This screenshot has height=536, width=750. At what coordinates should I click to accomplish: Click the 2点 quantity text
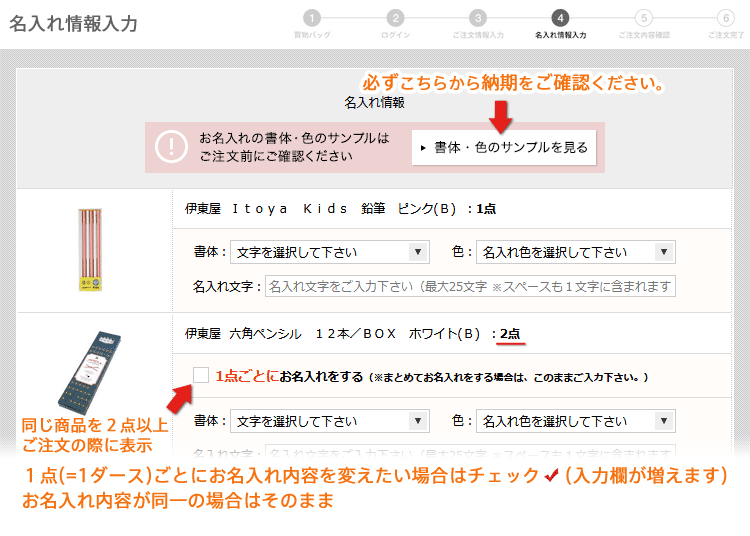coord(510,334)
